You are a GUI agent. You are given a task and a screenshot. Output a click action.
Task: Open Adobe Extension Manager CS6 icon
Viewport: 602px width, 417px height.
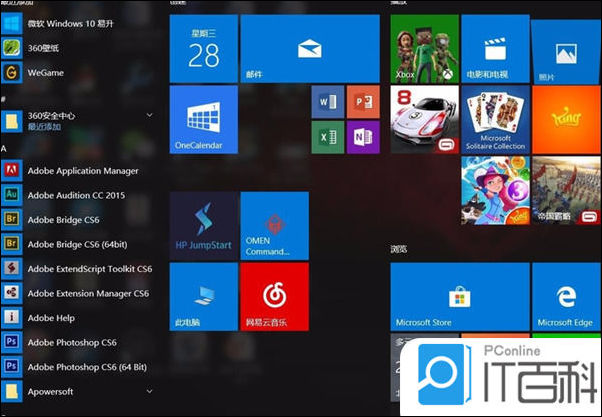pyautogui.click(x=12, y=293)
